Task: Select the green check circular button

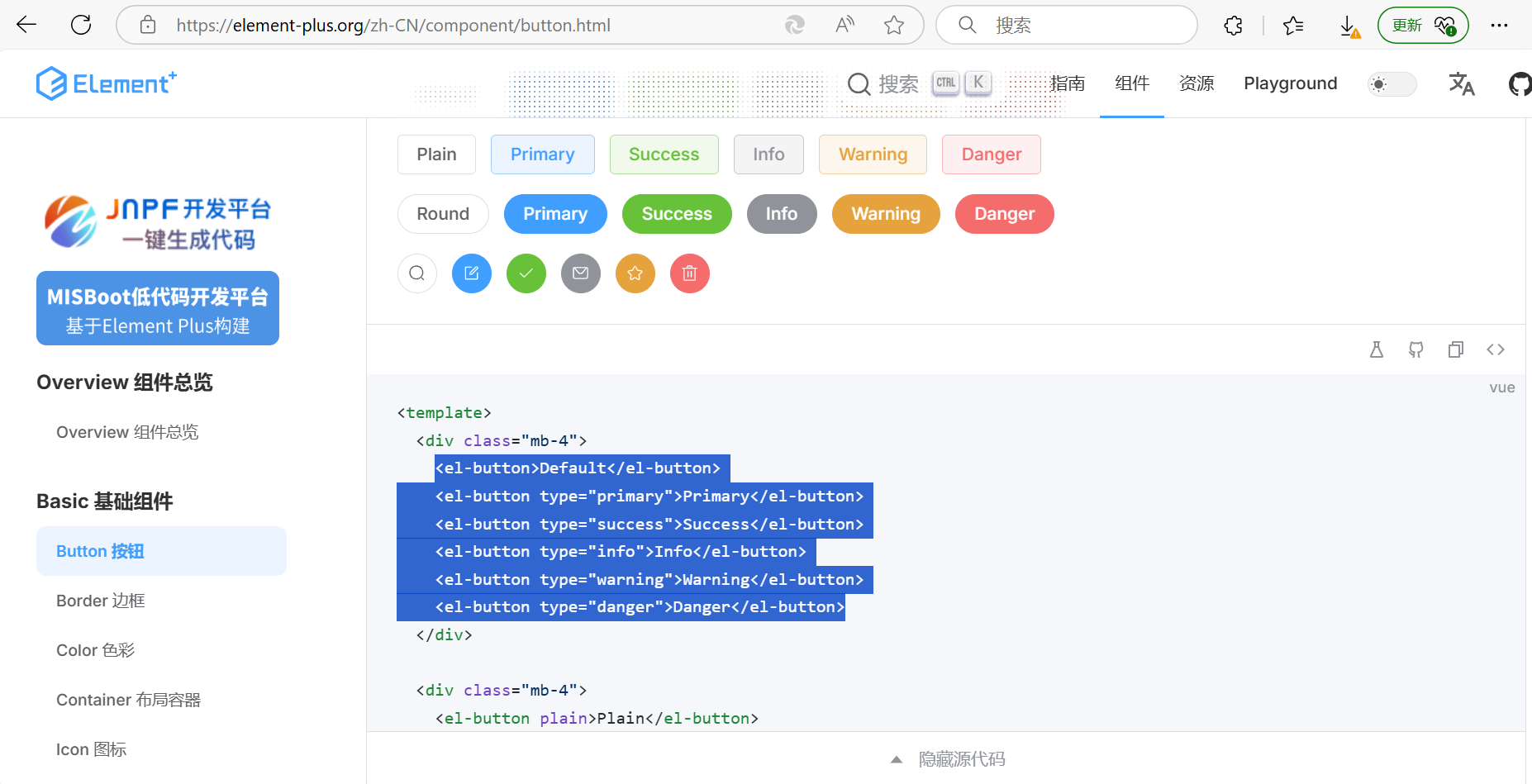Action: click(x=526, y=273)
